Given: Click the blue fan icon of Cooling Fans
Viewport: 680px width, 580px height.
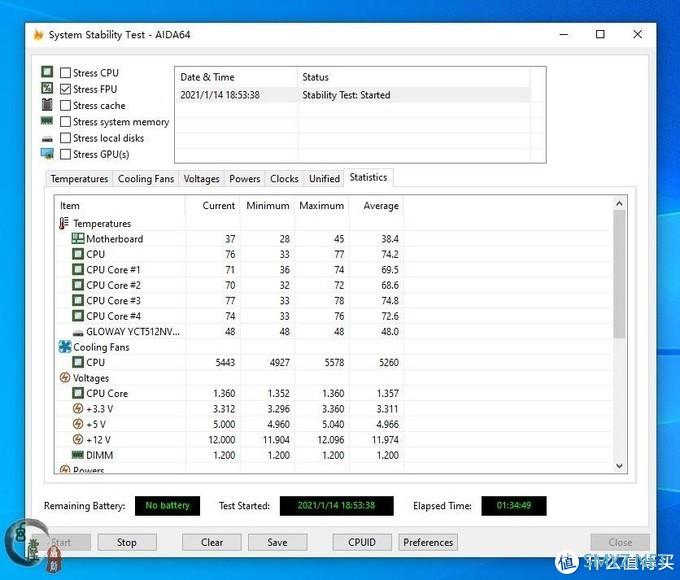Looking at the screenshot, I should point(65,347).
